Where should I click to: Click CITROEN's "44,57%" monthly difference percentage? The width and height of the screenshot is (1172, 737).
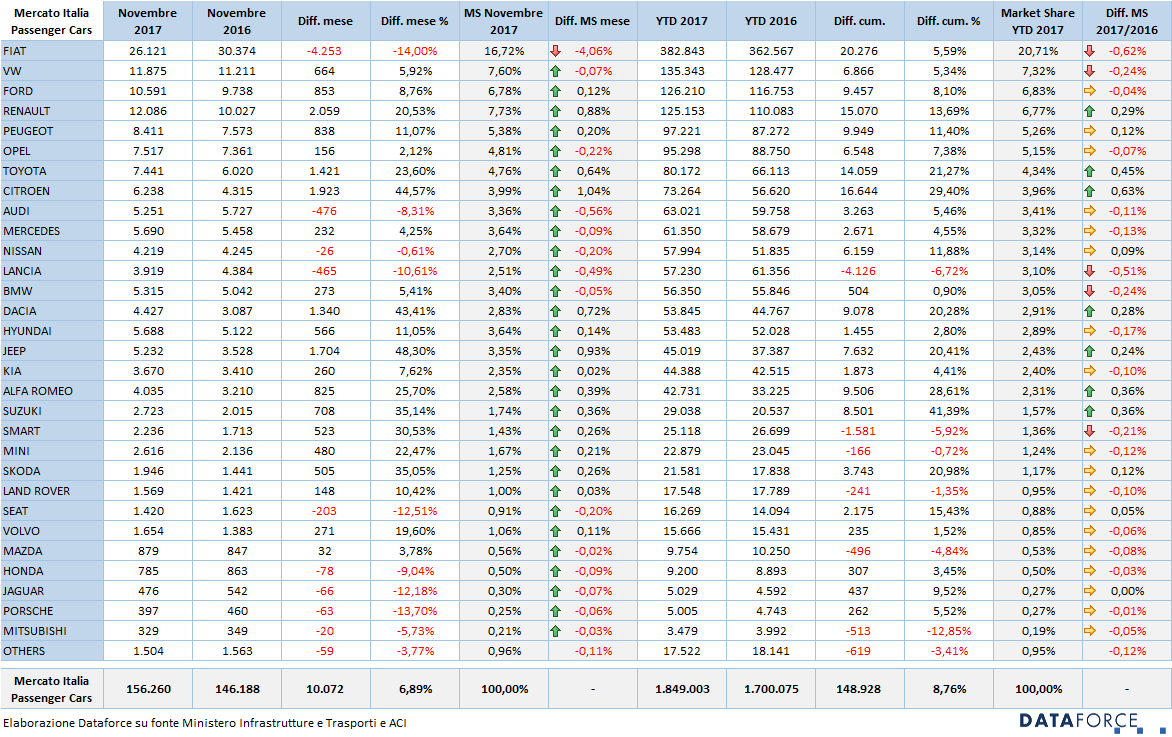click(415, 191)
